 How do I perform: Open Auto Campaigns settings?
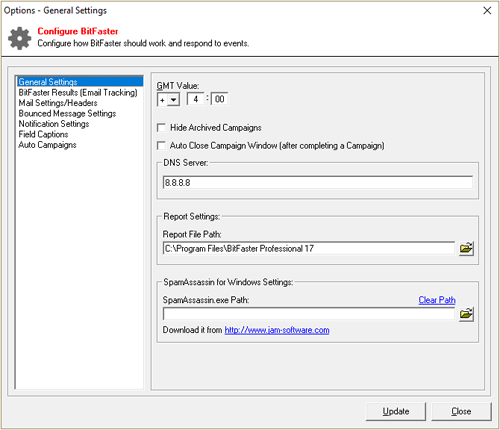coord(47,145)
